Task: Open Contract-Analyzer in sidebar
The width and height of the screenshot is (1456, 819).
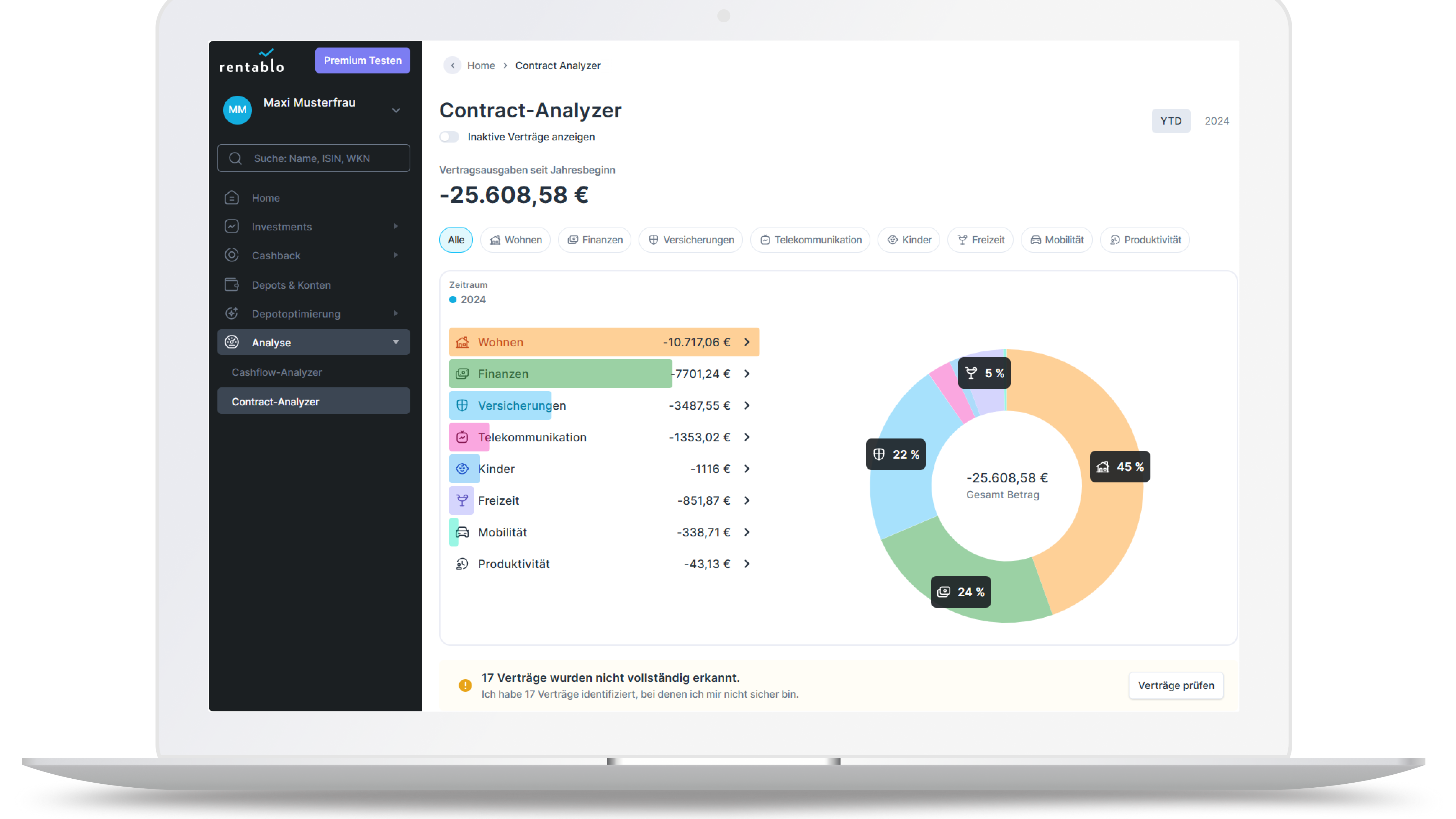Action: [314, 401]
